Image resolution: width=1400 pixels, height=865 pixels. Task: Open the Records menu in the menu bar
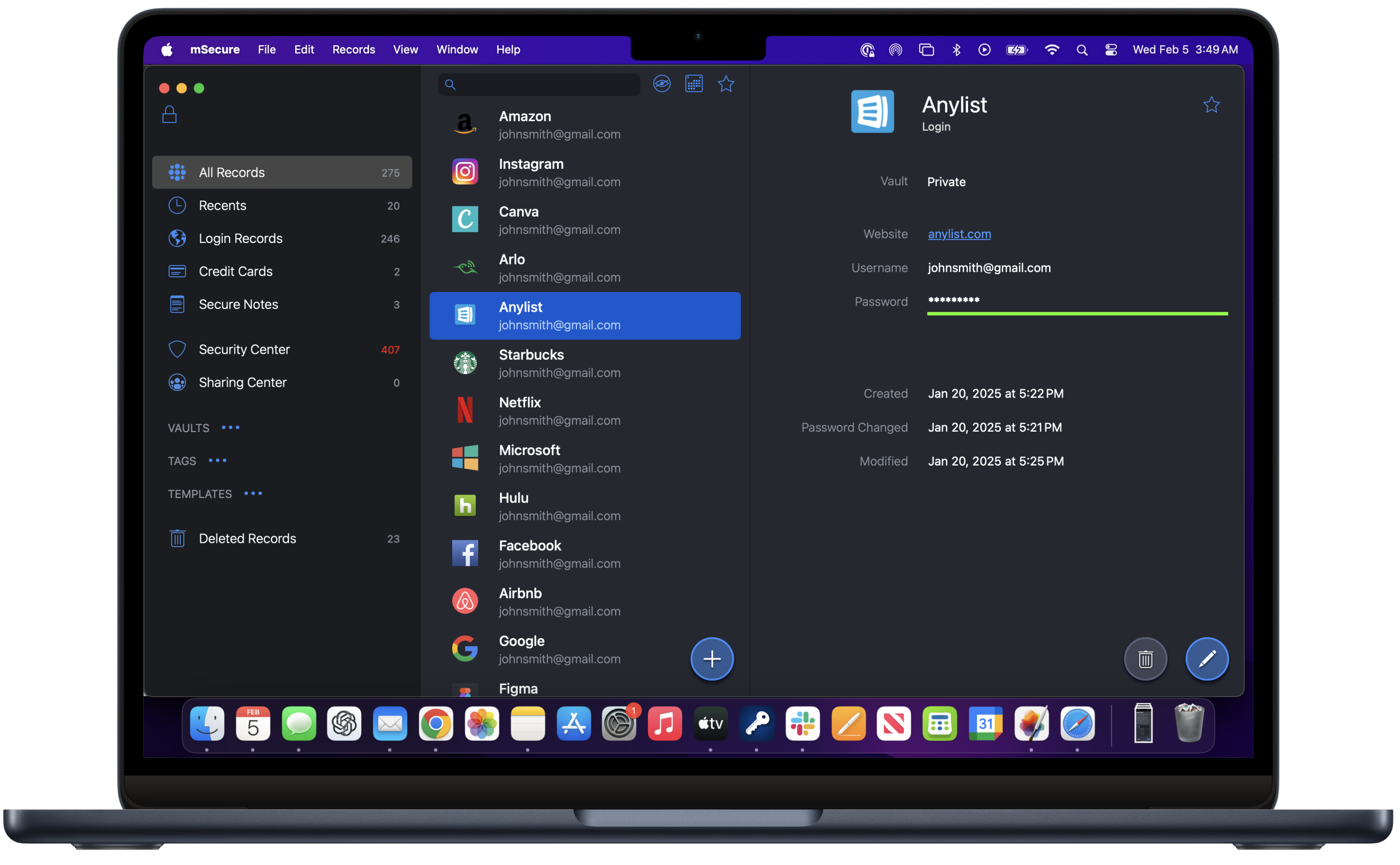[353, 50]
